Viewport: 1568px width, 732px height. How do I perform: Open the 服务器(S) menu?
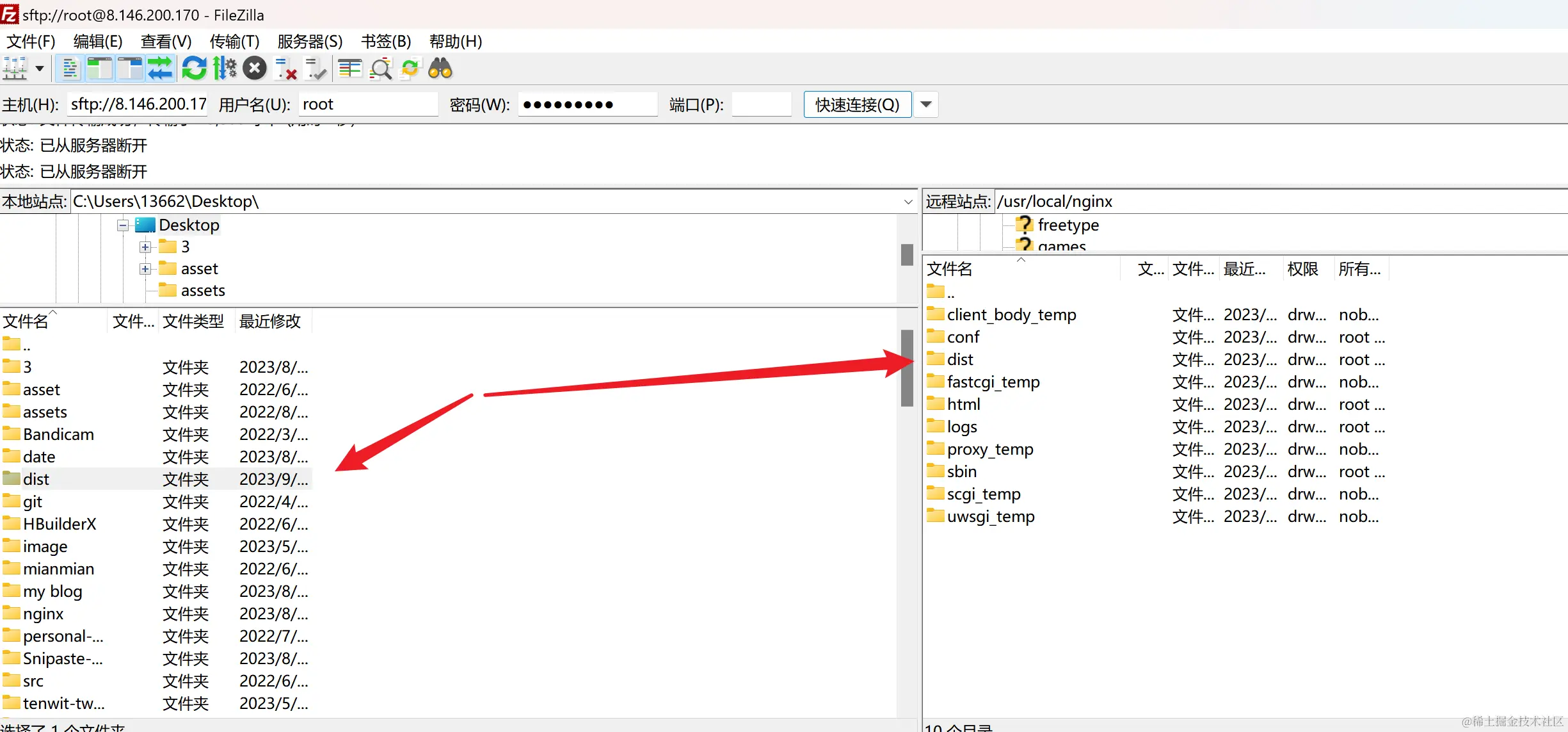[310, 42]
